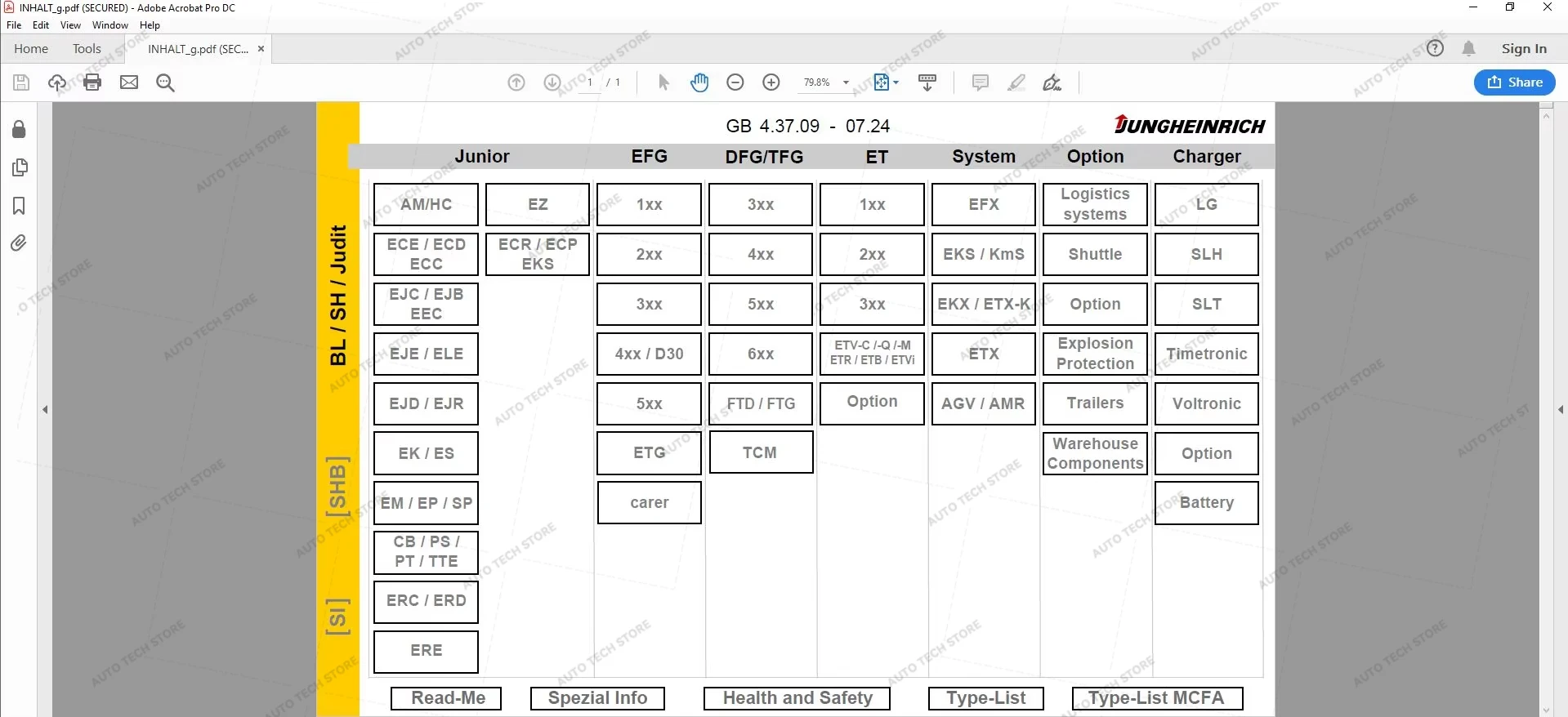Viewport: 1568px width, 717px height.
Task: Click the Send file by email icon
Action: click(129, 82)
